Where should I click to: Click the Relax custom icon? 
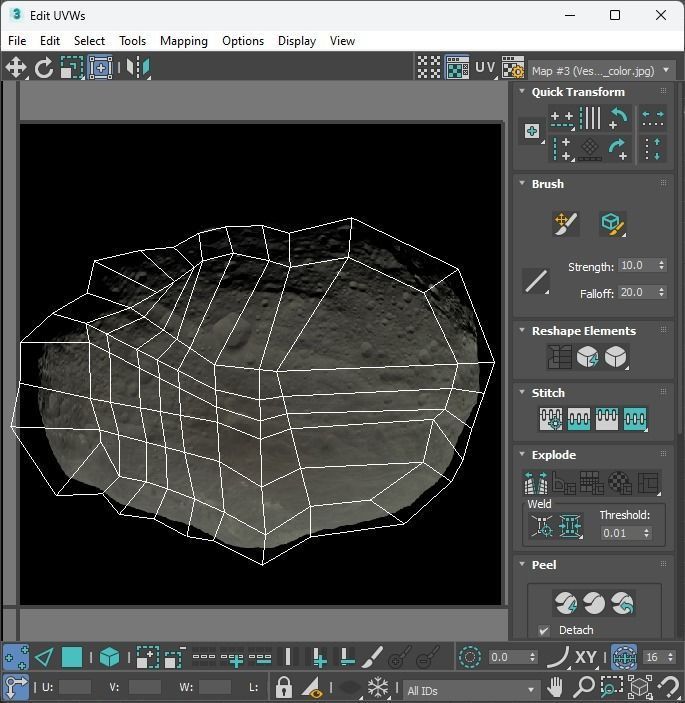coord(616,357)
